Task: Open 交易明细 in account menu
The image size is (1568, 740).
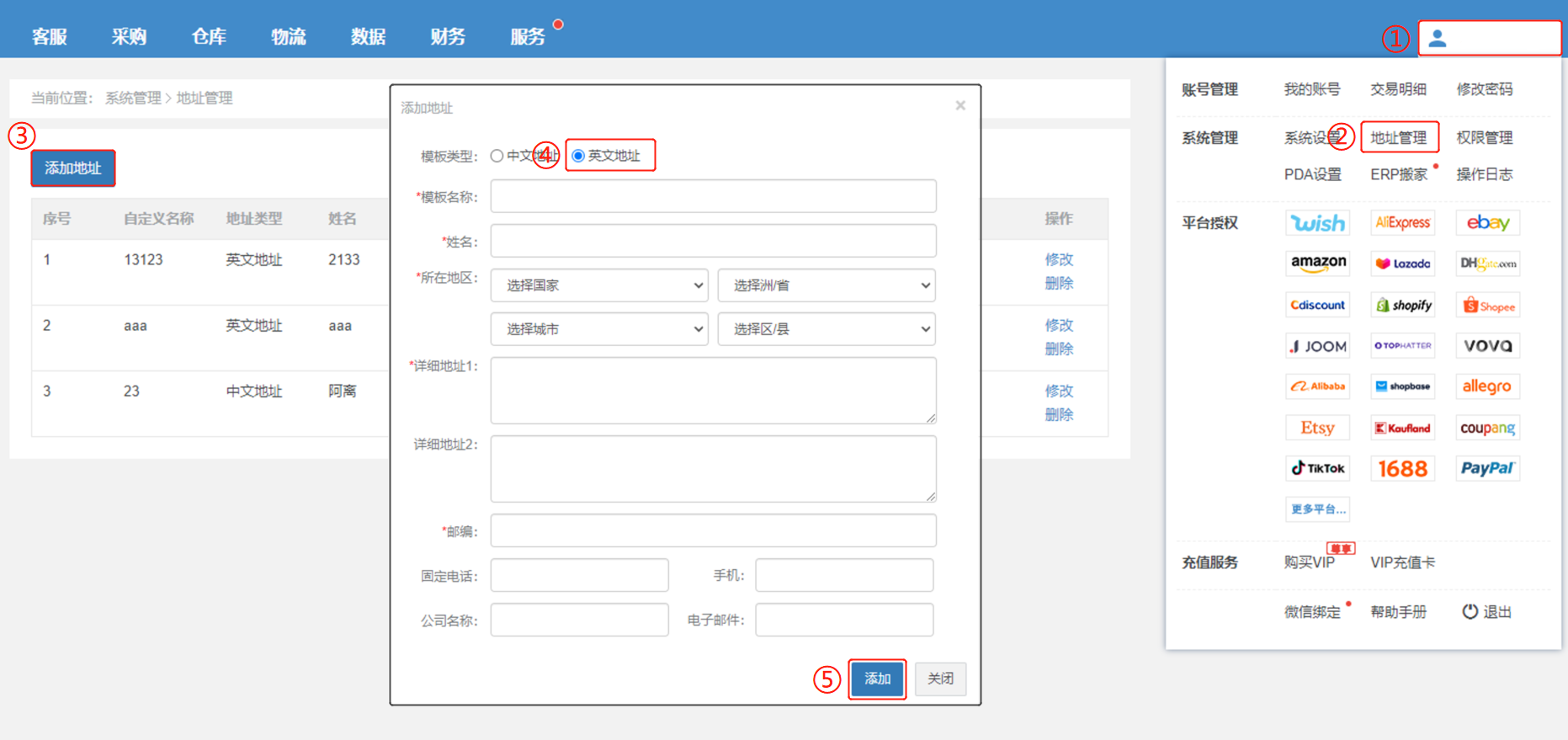Action: click(1398, 89)
